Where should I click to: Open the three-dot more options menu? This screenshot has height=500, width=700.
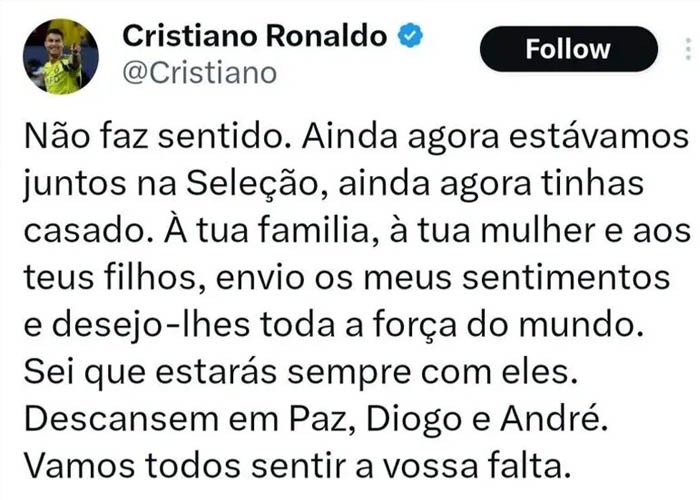(688, 49)
